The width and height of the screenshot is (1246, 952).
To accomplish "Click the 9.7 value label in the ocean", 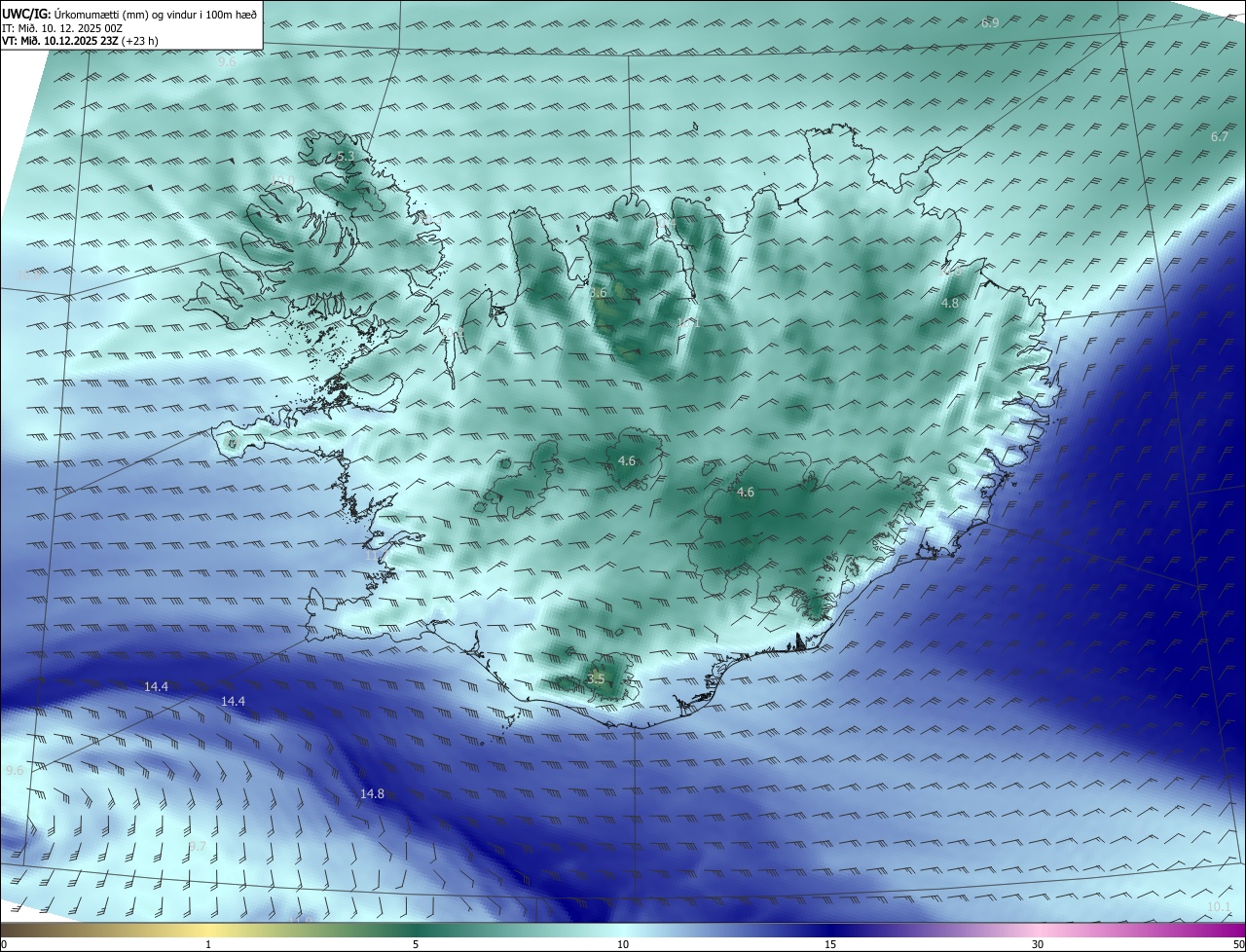I will coord(197,847).
